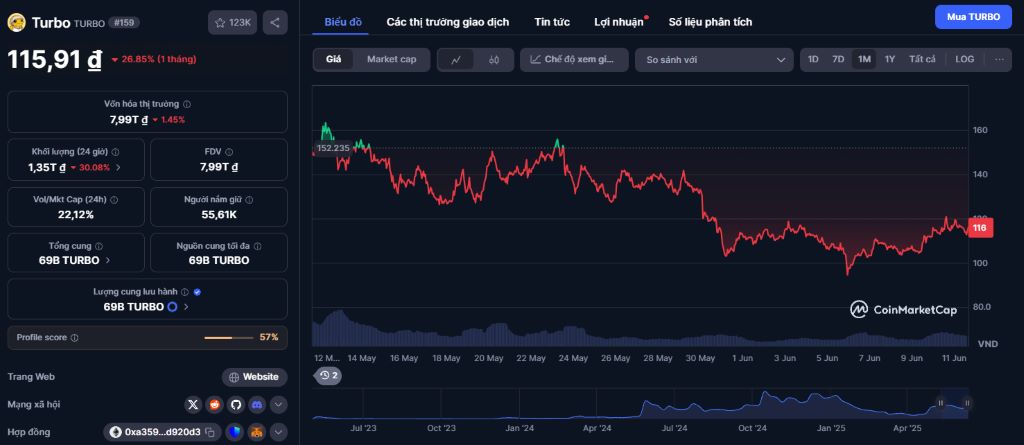Expand more contracts chevron
The height and width of the screenshot is (445, 1024).
pyautogui.click(x=279, y=432)
